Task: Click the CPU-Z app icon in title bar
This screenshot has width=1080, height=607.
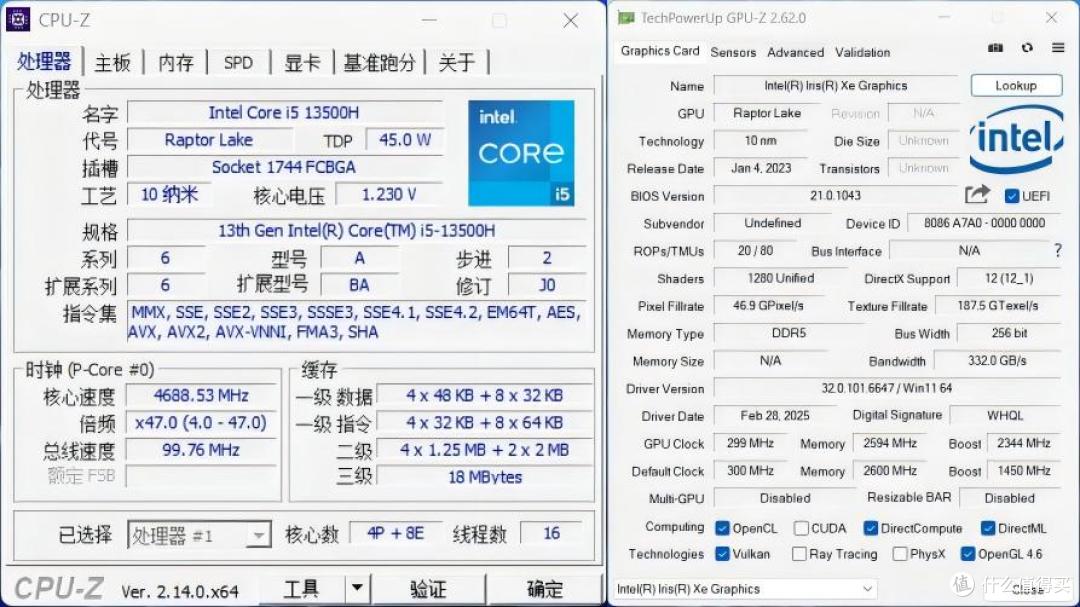Action: pos(18,19)
